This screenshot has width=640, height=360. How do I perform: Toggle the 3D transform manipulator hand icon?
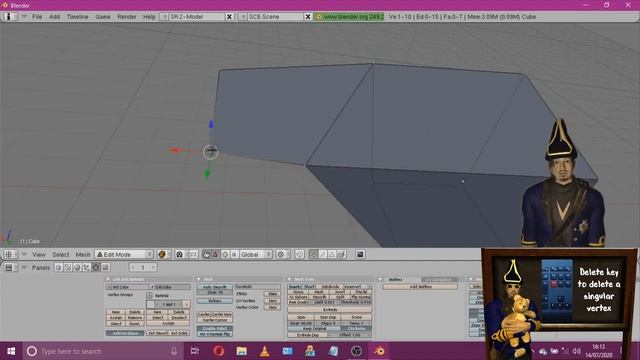click(207, 254)
